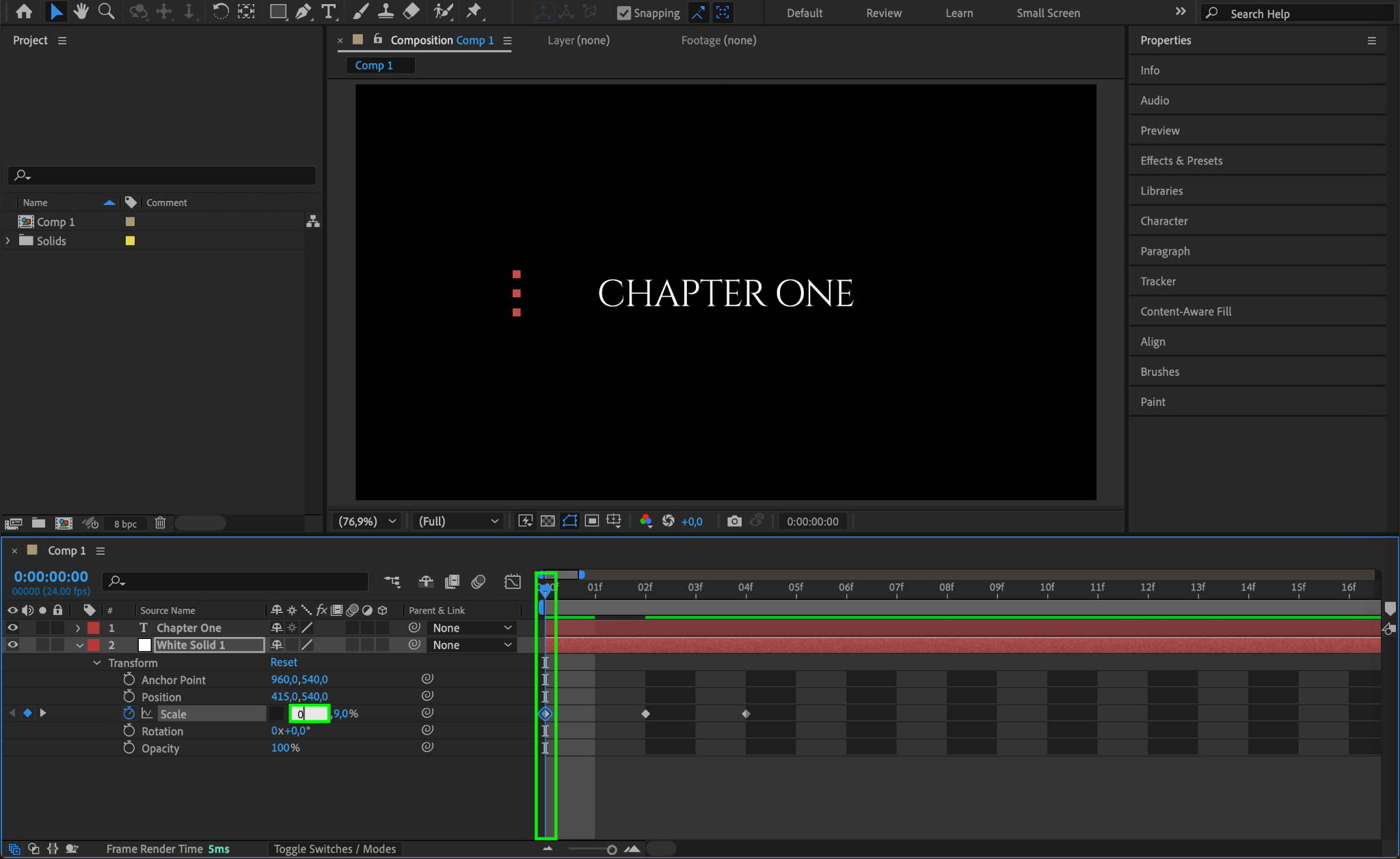The width and height of the screenshot is (1400, 859).
Task: Click the Rectangle shape tool
Action: [278, 12]
